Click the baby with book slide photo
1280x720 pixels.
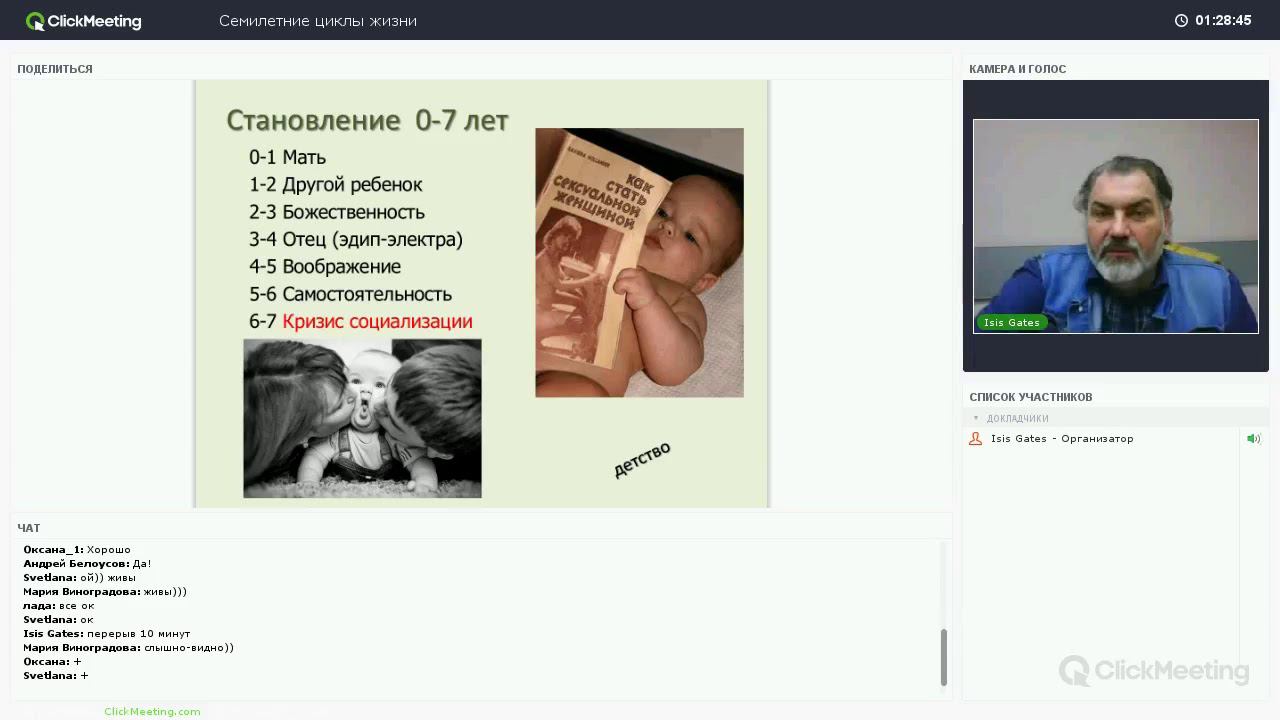(639, 262)
